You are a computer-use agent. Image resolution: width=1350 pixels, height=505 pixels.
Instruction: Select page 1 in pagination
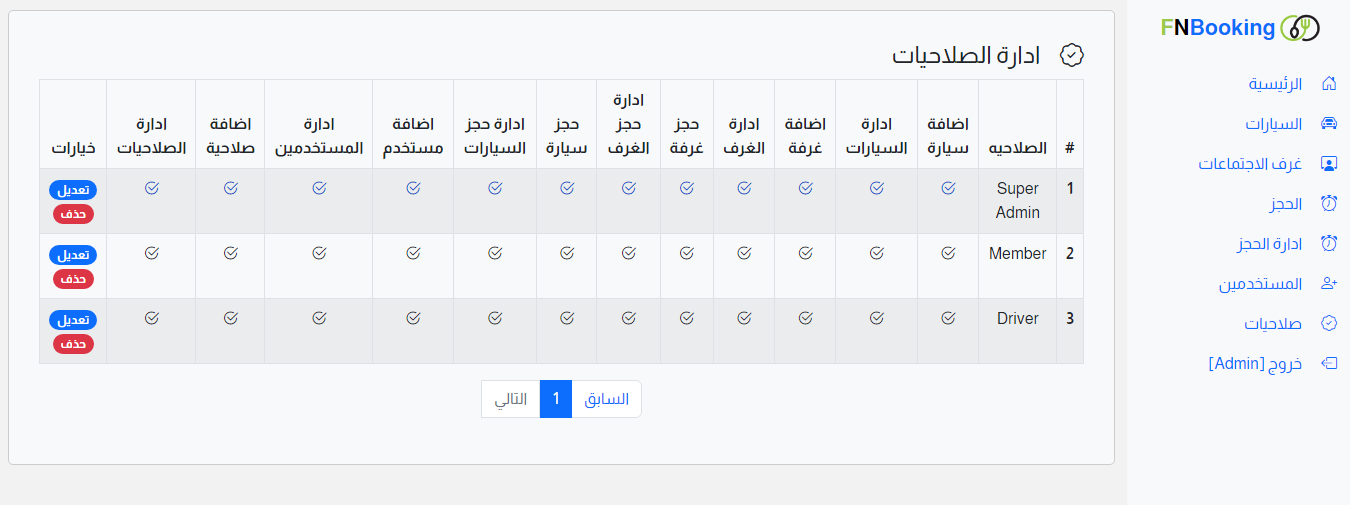556,399
